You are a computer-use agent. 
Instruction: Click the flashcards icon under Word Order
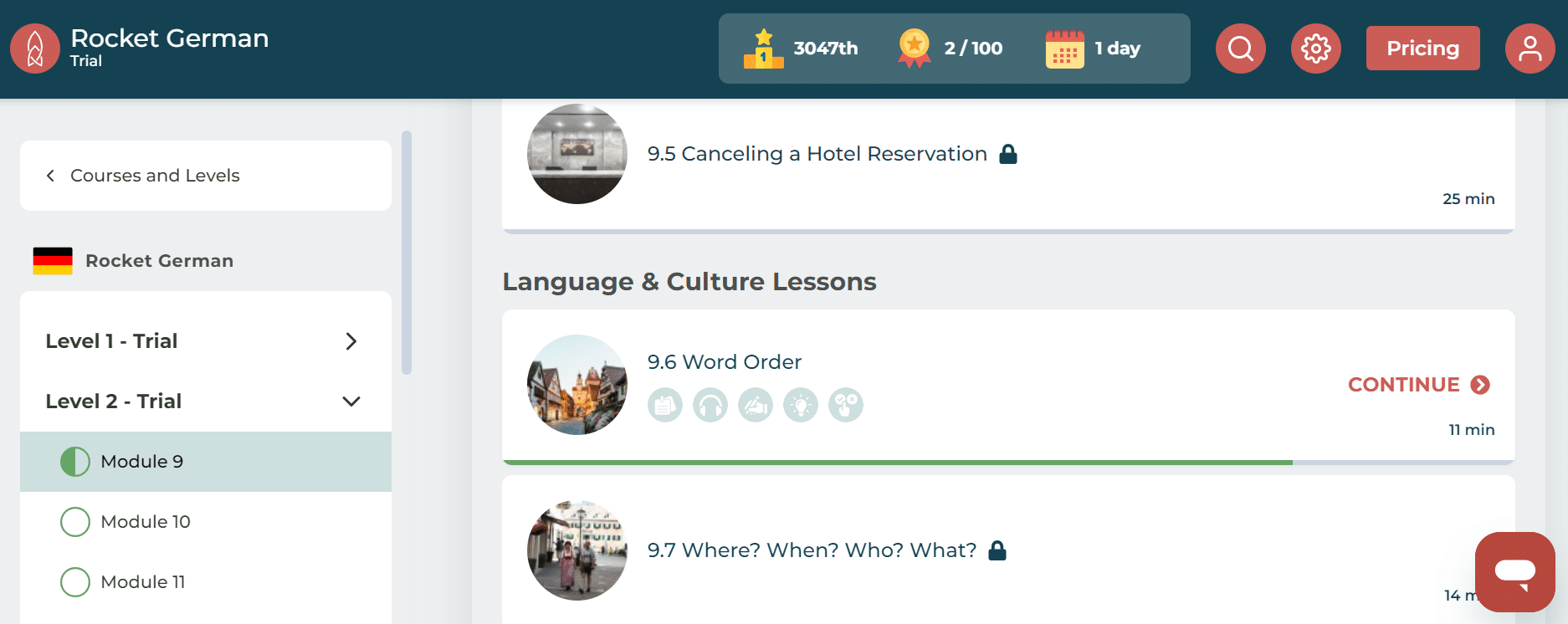click(x=665, y=406)
